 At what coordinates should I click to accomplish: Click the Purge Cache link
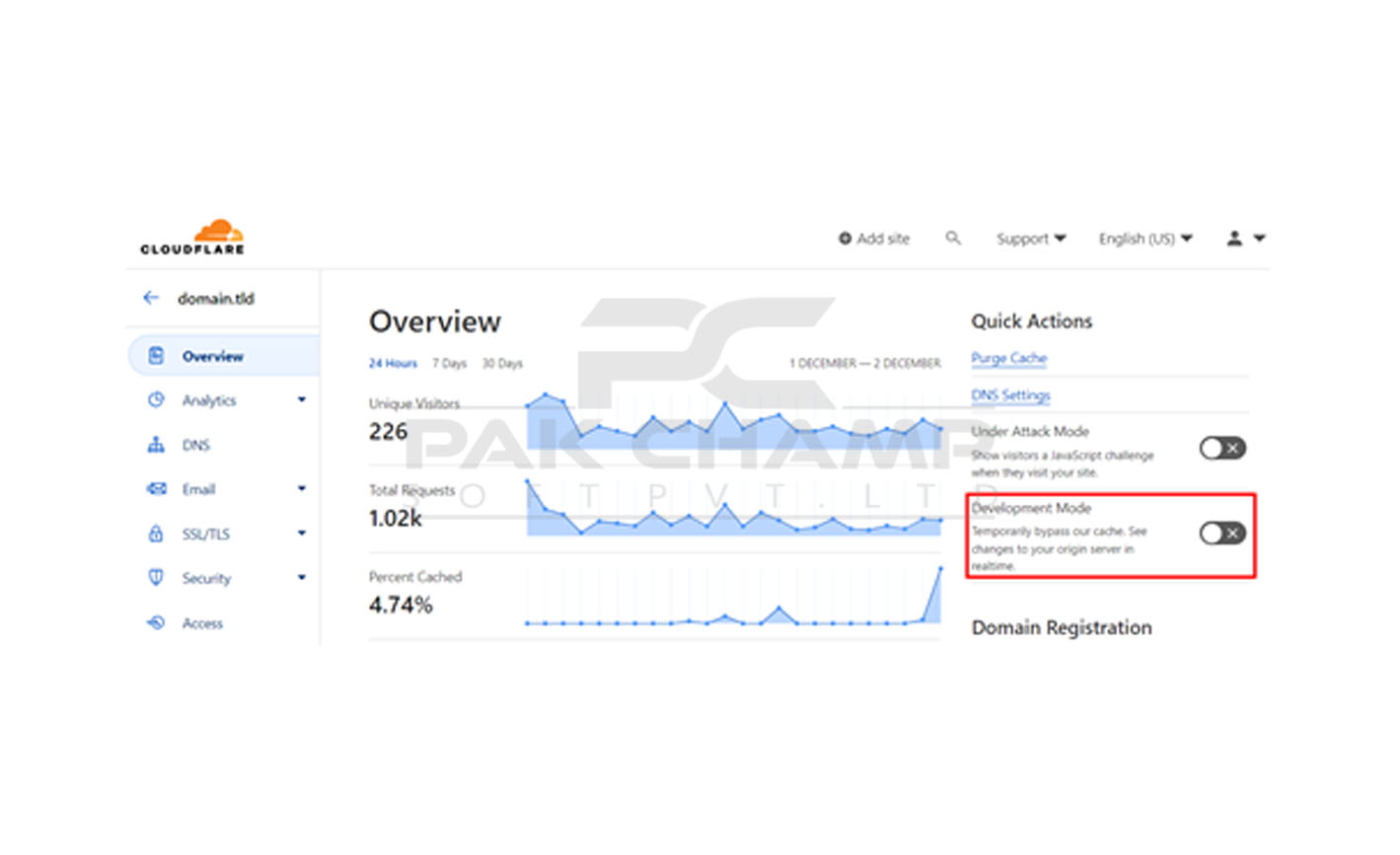(1008, 358)
